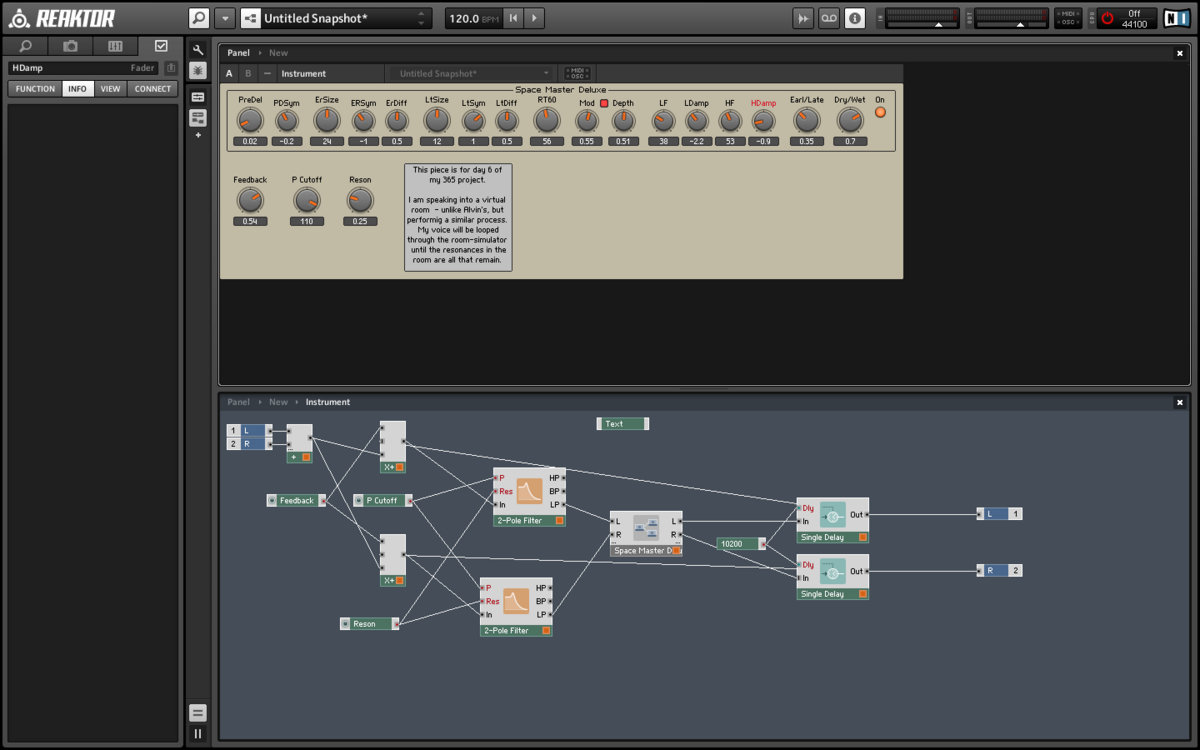Switch to the CONNECT tab

(x=153, y=89)
